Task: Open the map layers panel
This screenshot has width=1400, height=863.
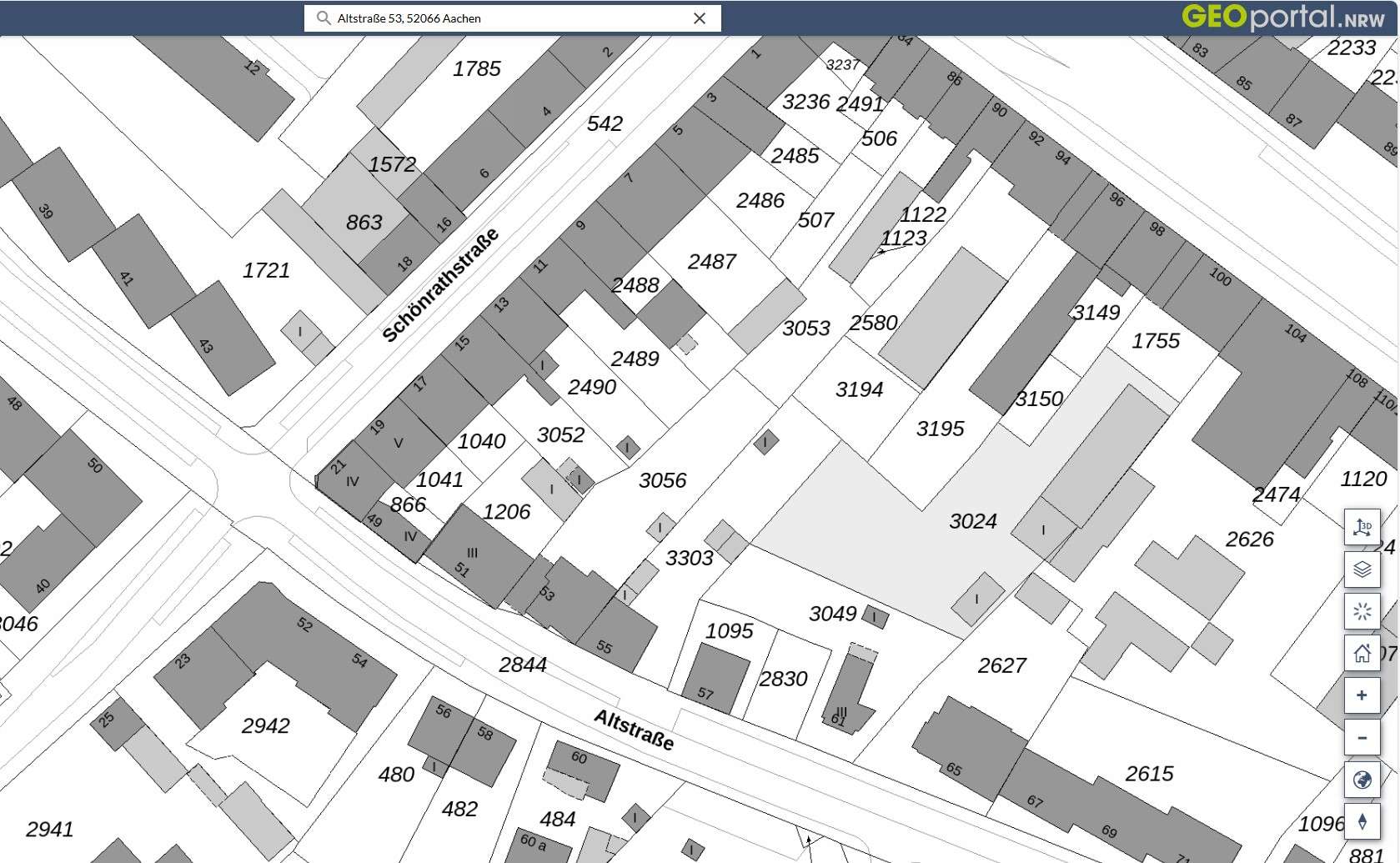Action: (x=1362, y=569)
